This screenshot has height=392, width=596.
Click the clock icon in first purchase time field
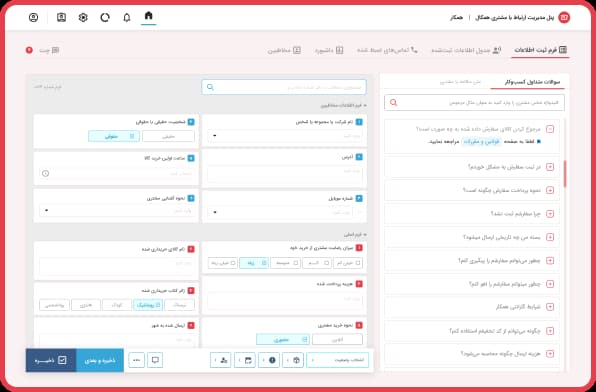click(x=46, y=173)
